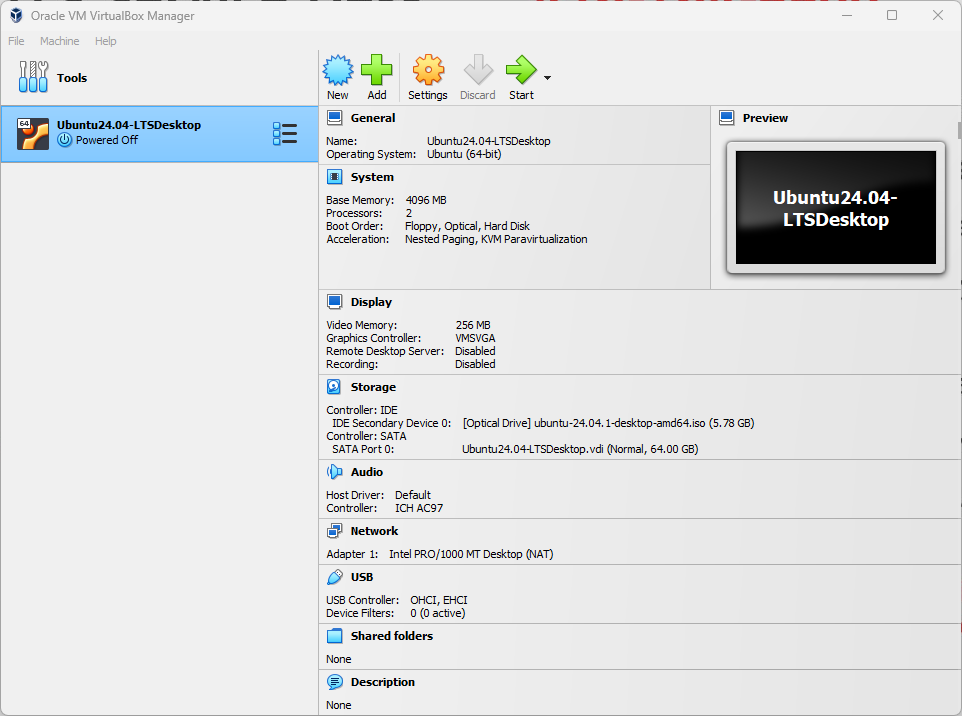Click the Ubuntu24.04-LTSDesktop preview thumbnail
Image resolution: width=962 pixels, height=716 pixels.
835,208
